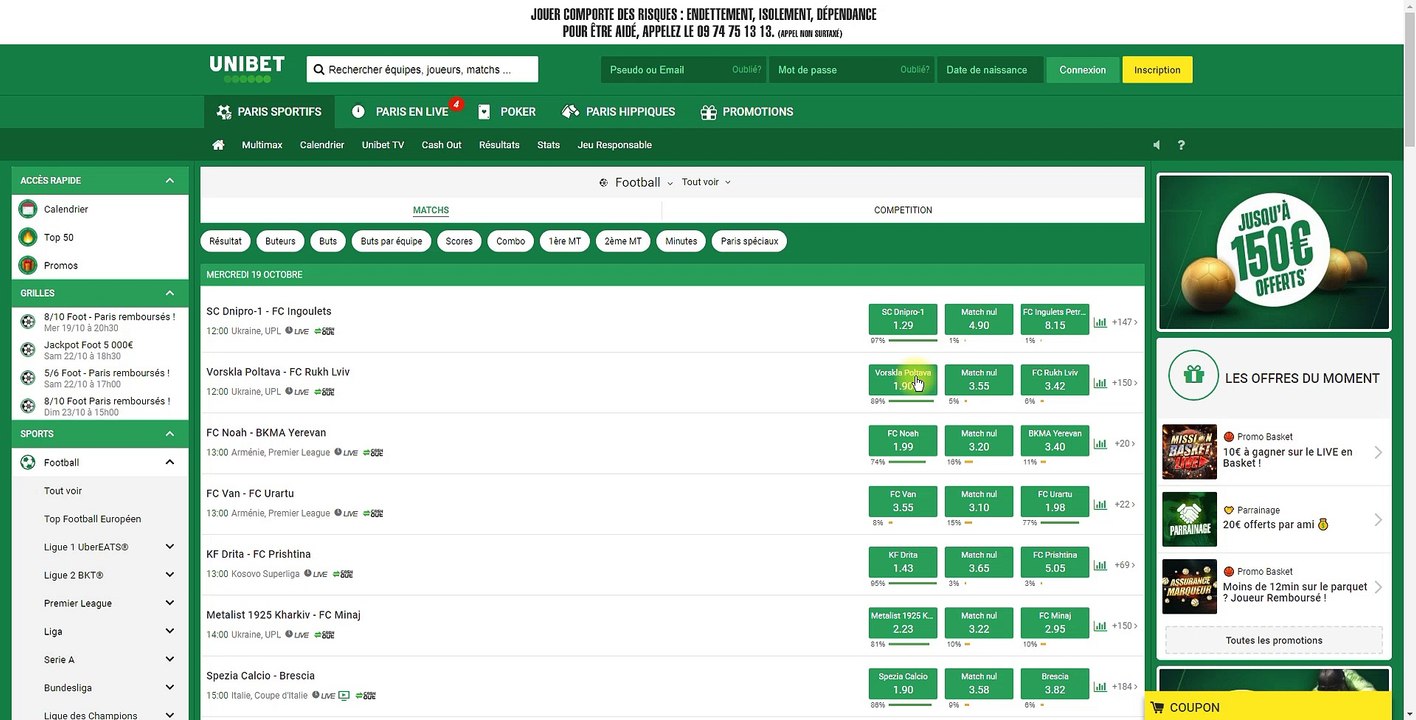Open help question mark icon
Viewport: 1416px width, 720px height.
[1181, 145]
